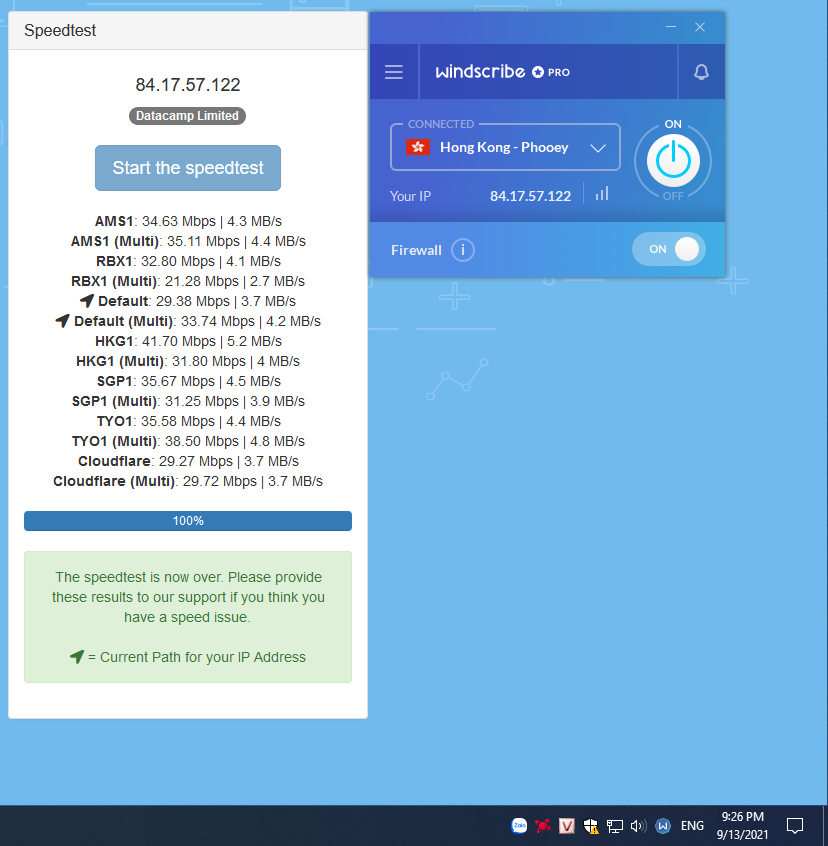Expand the Hong Kong - Phooey location dropdown

click(505, 147)
